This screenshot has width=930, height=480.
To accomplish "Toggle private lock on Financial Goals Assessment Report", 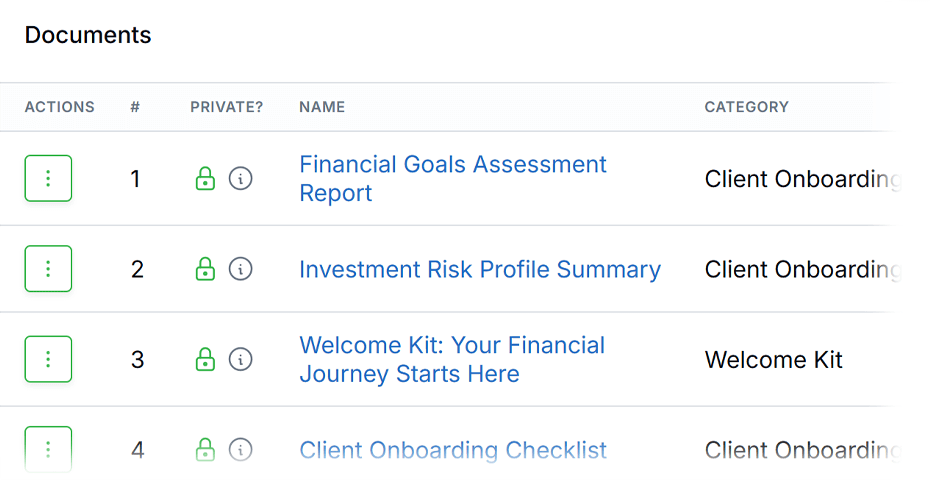I will pos(205,179).
